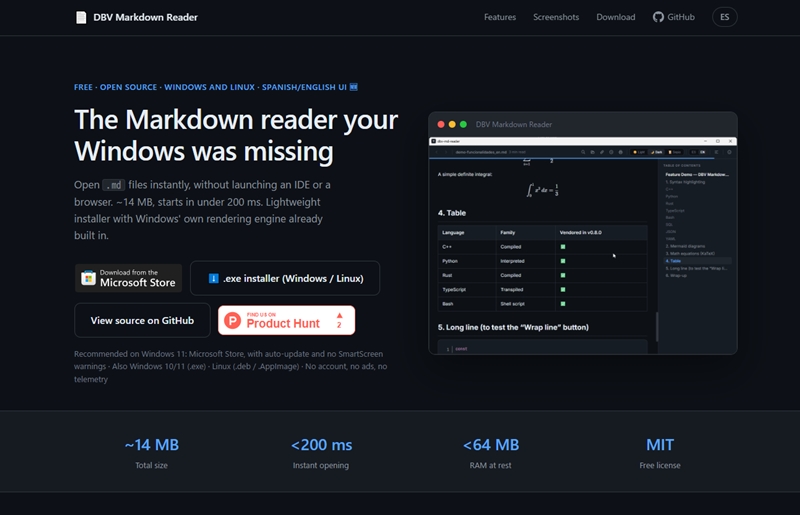Open the GitHub link in the header
This screenshot has width=800, height=515.
pyautogui.click(x=673, y=17)
